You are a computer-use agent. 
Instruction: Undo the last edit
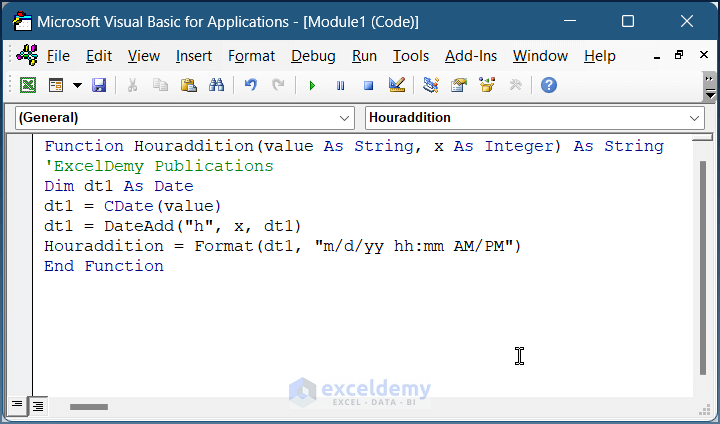[250, 86]
